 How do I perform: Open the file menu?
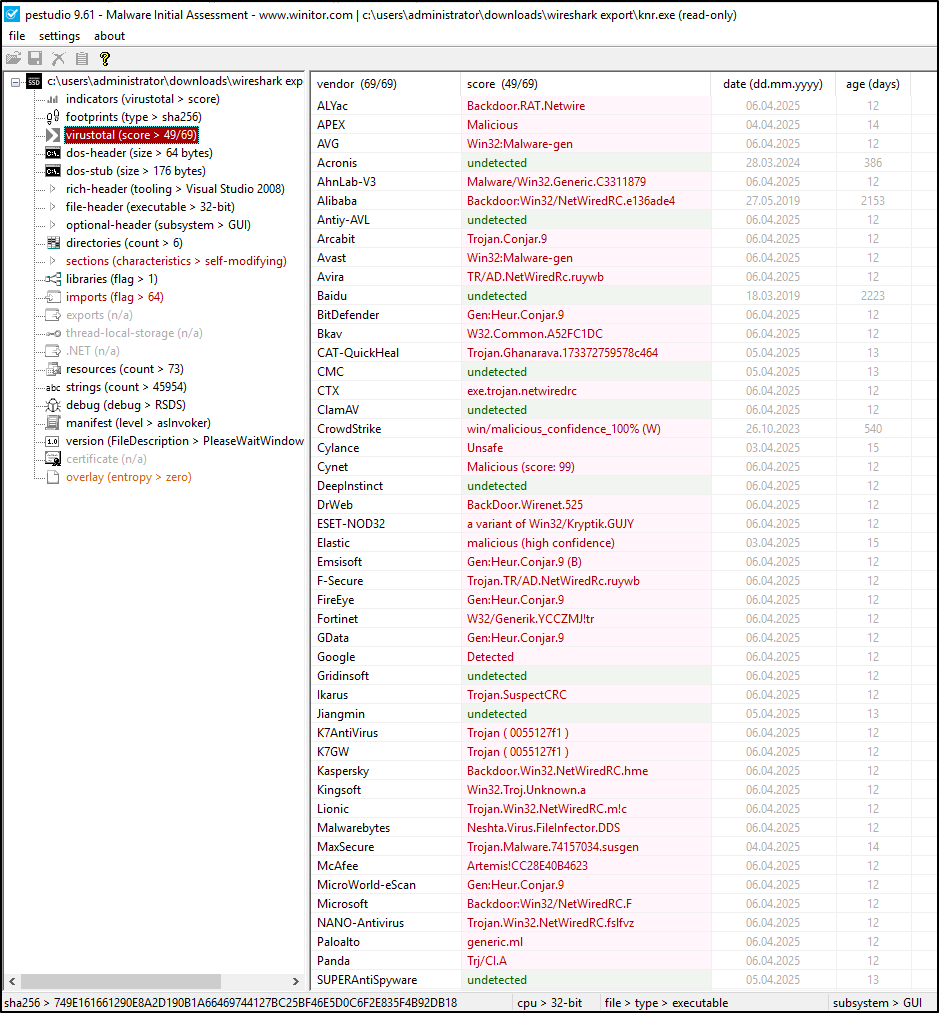pyautogui.click(x=17, y=36)
